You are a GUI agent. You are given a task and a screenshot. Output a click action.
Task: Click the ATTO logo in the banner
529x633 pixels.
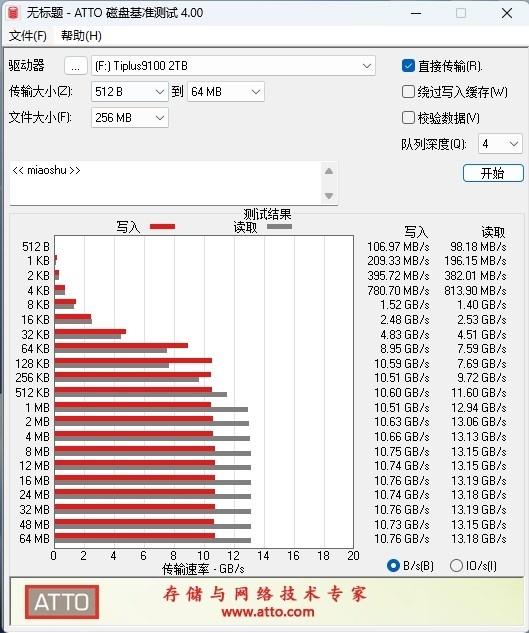[62, 602]
